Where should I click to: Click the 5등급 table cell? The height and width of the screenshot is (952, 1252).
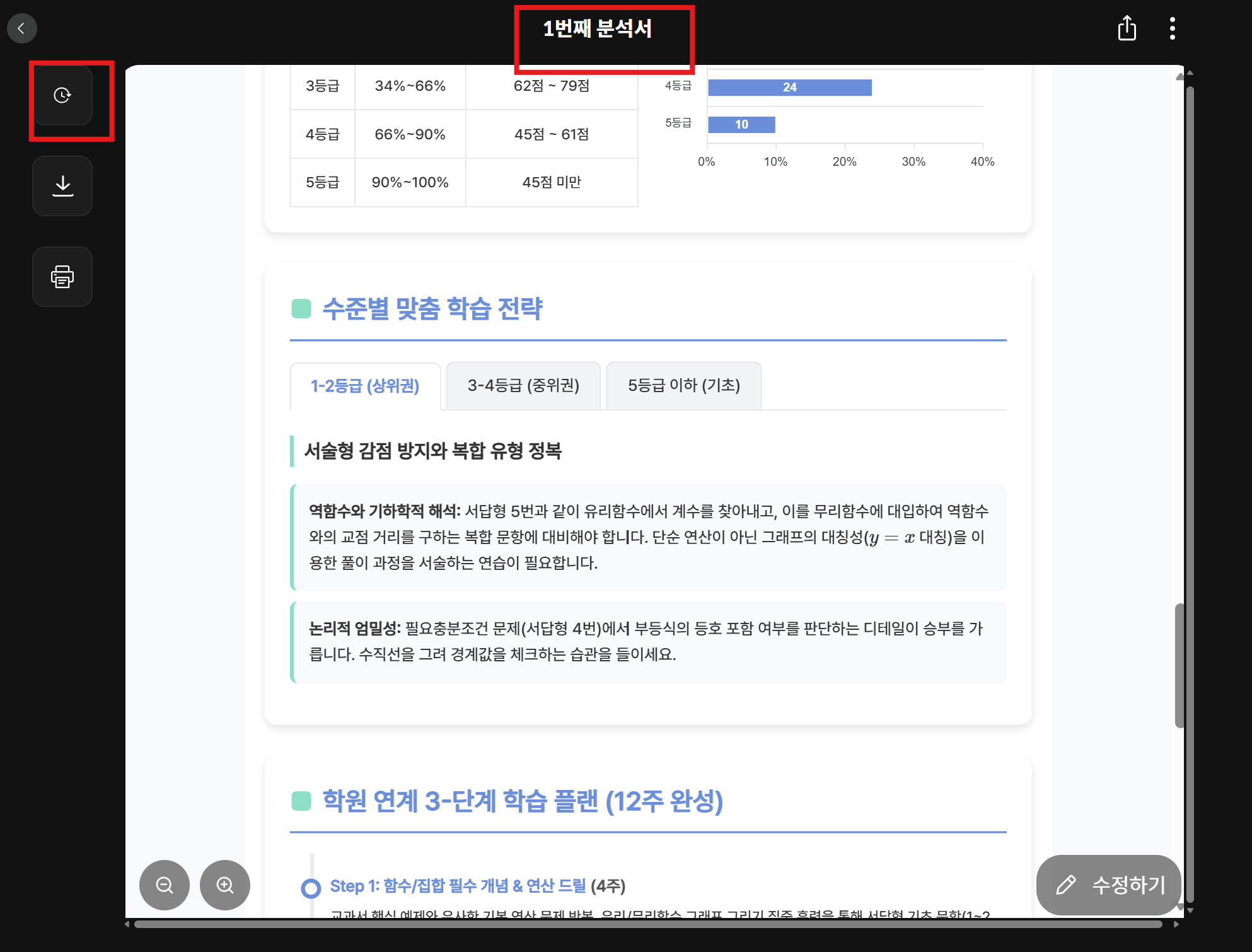tap(323, 182)
